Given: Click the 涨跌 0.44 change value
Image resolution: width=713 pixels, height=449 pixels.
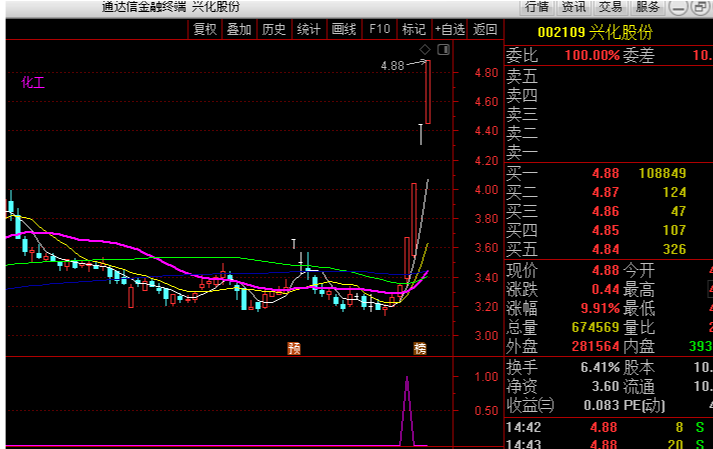Looking at the screenshot, I should pyautogui.click(x=605, y=289).
